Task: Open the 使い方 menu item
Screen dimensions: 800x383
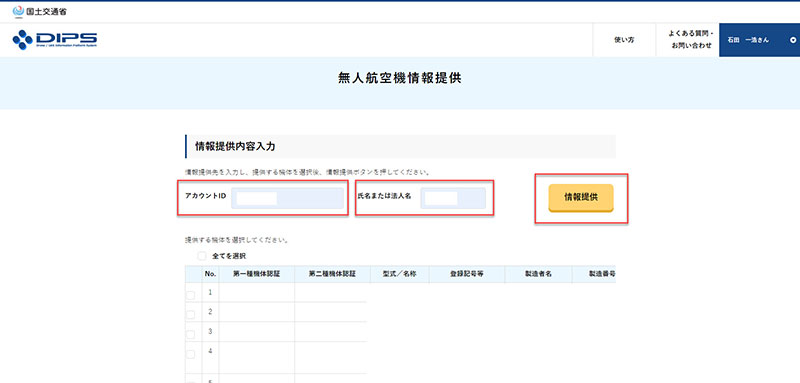Action: tap(624, 40)
